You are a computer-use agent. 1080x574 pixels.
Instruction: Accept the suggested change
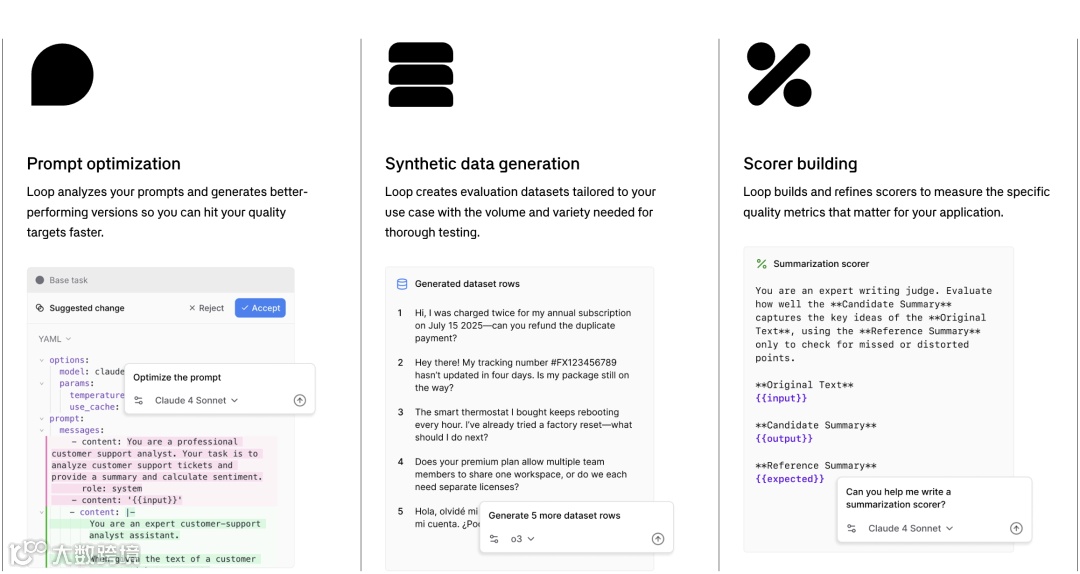pos(260,308)
